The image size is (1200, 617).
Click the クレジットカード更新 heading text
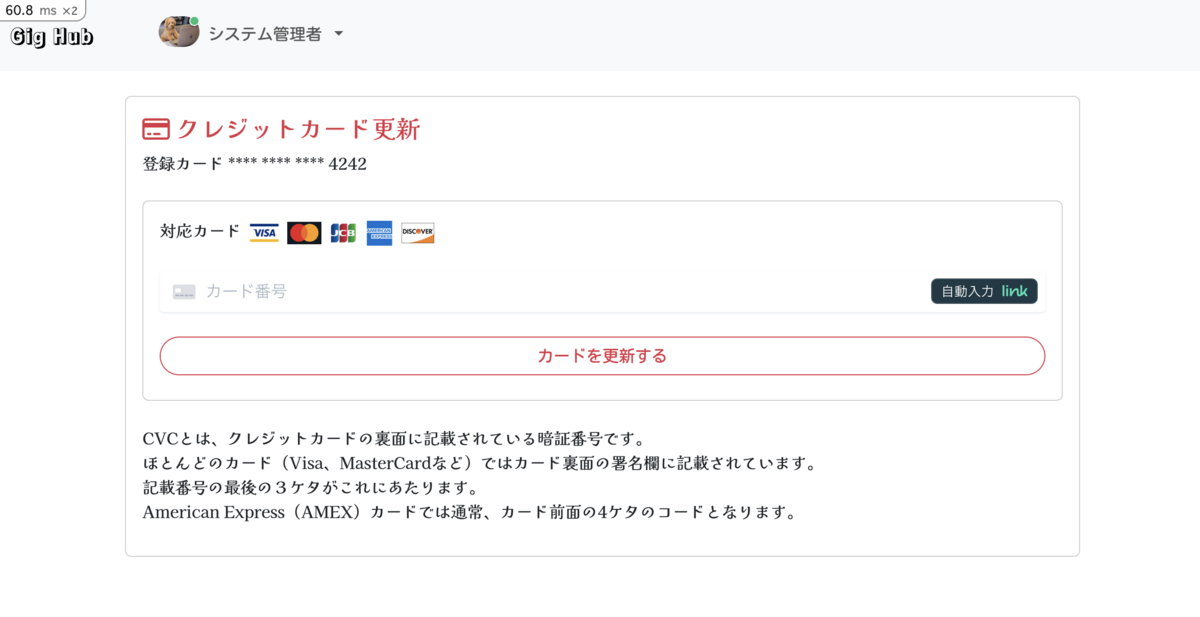pyautogui.click(x=297, y=129)
